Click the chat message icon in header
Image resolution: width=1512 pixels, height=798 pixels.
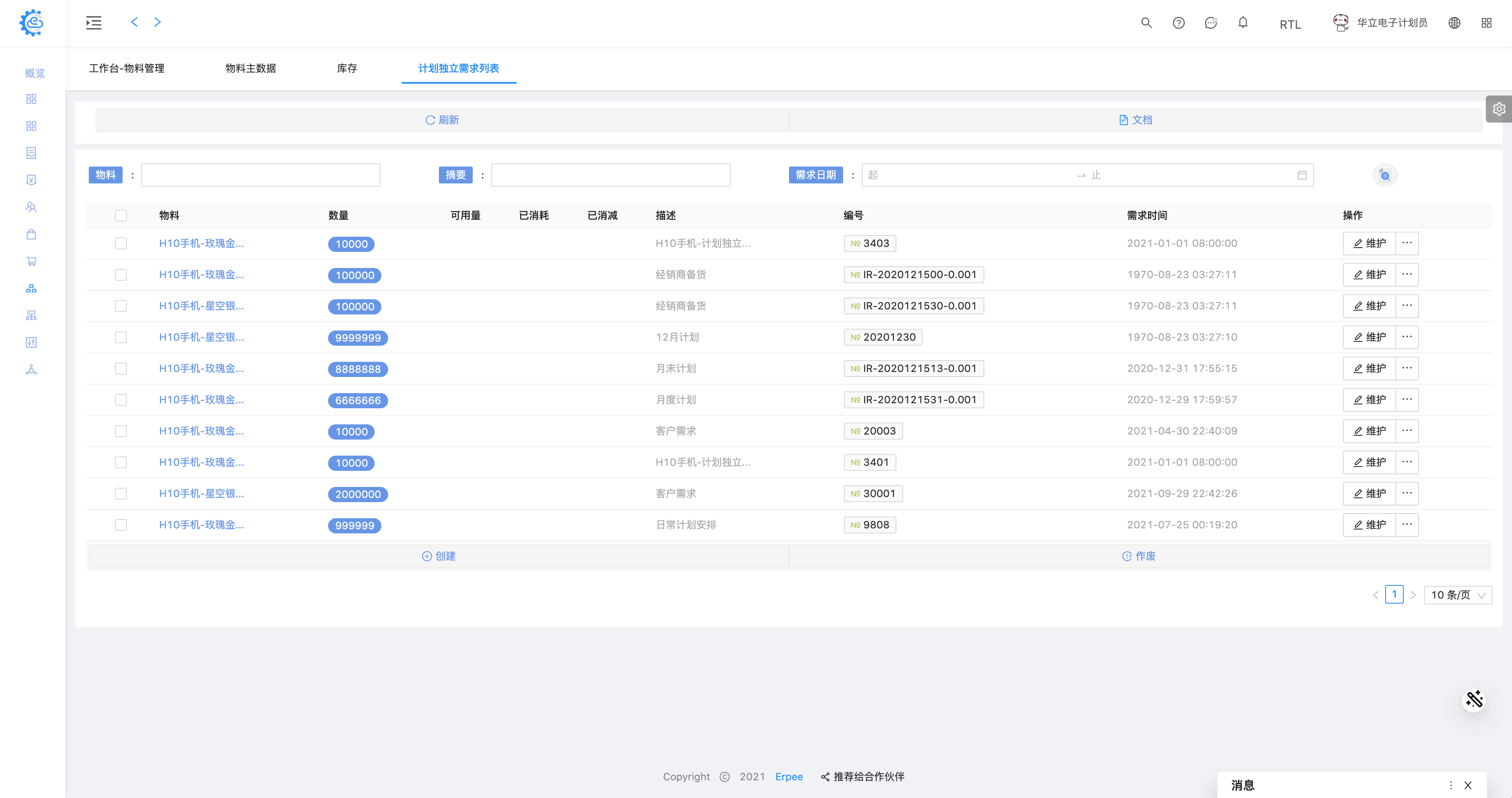1210,23
